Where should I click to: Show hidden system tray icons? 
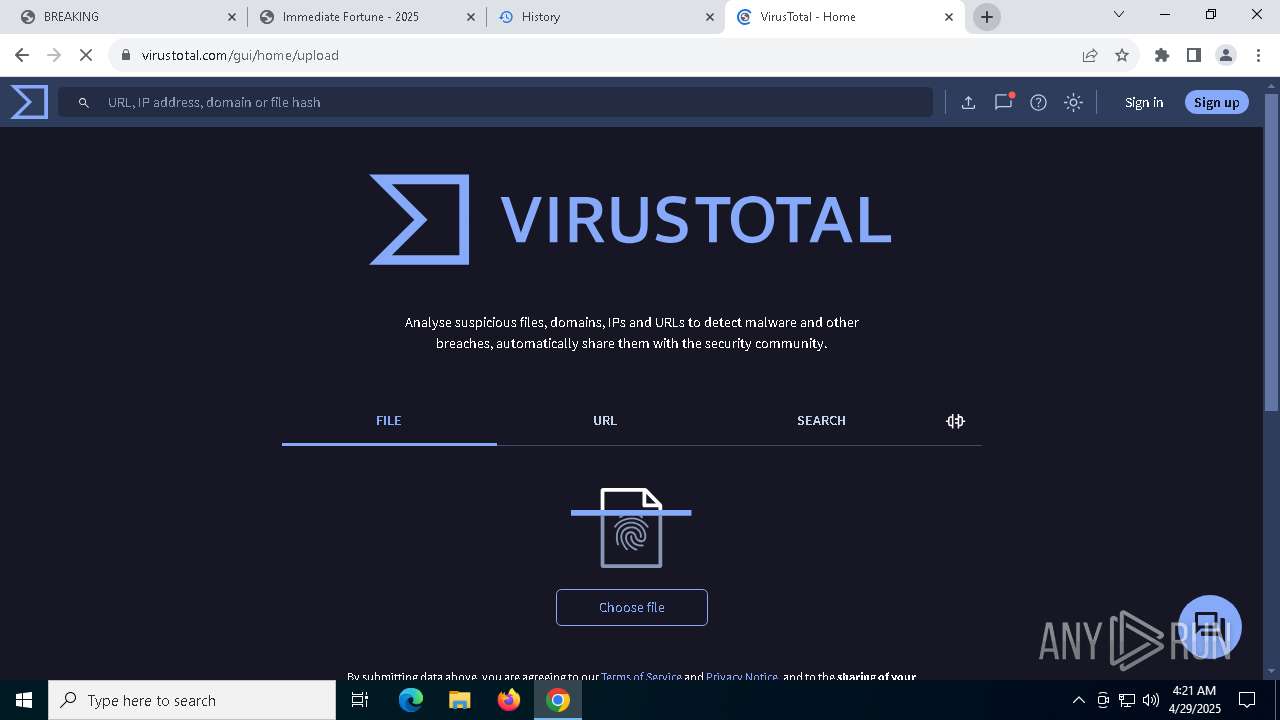(x=1078, y=700)
